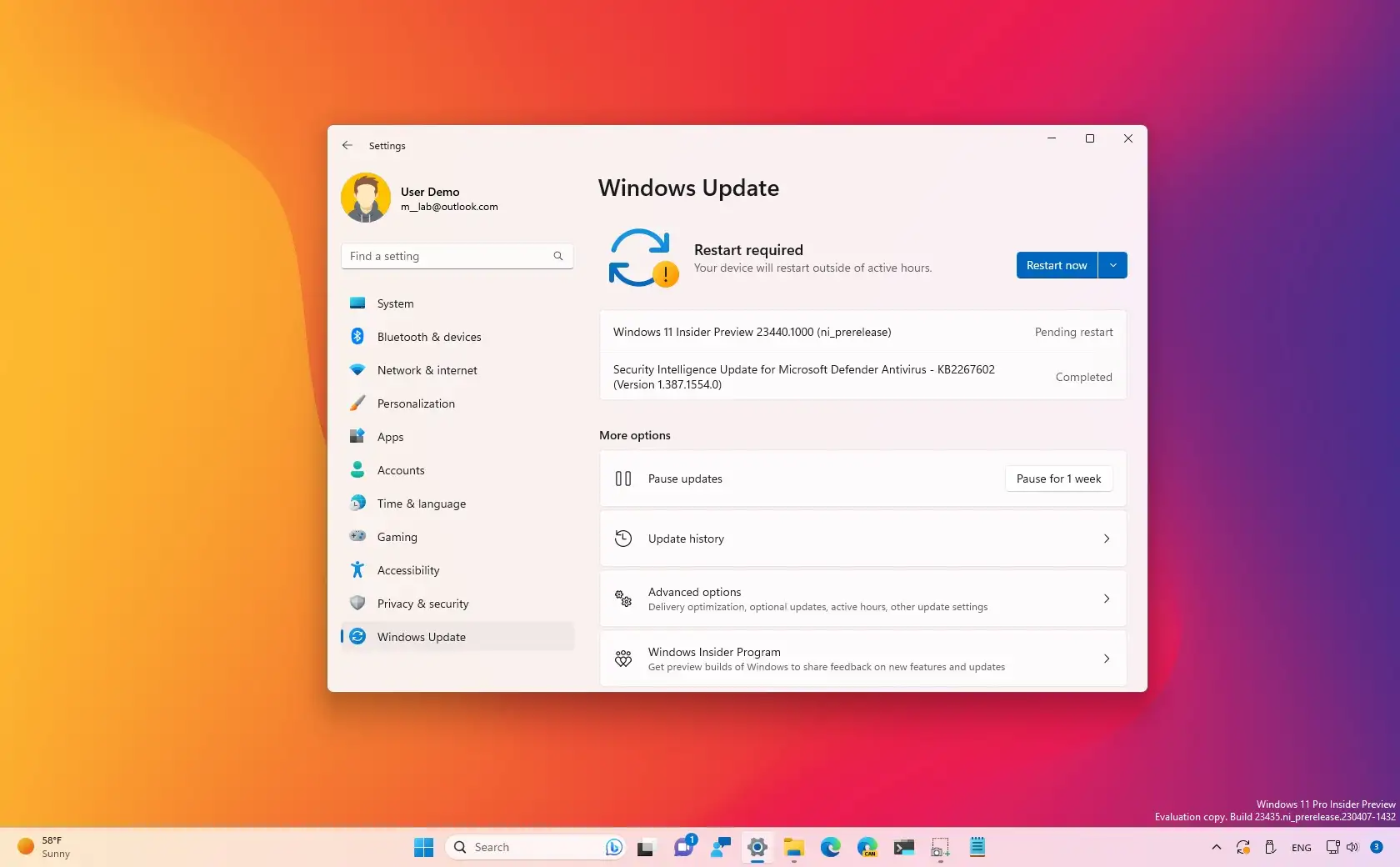Open the Teams Chat taskbar icon

[x=684, y=847]
